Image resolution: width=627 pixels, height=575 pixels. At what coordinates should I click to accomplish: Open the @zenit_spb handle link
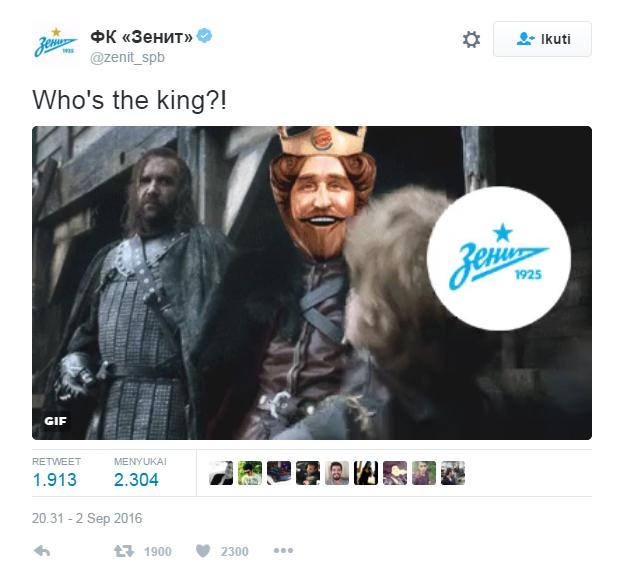pos(128,58)
